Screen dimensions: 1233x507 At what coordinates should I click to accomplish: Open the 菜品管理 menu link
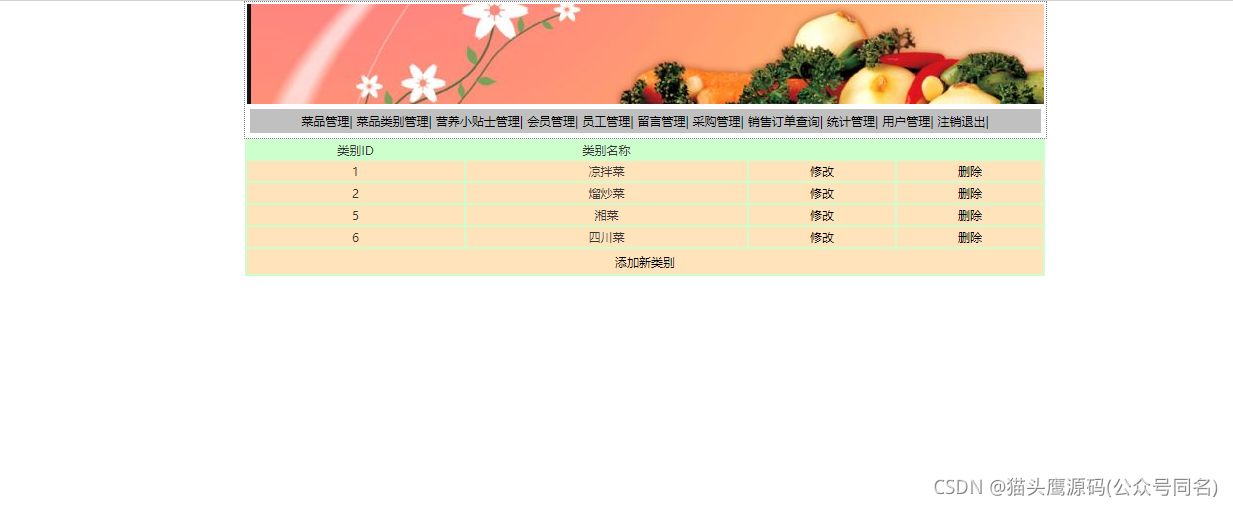click(325, 122)
